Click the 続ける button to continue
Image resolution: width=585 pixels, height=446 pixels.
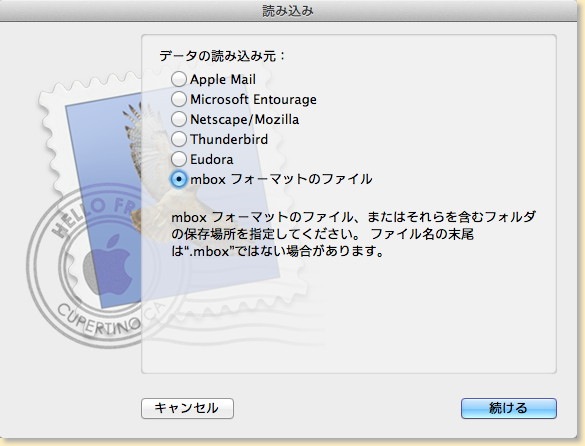pyautogui.click(x=509, y=408)
